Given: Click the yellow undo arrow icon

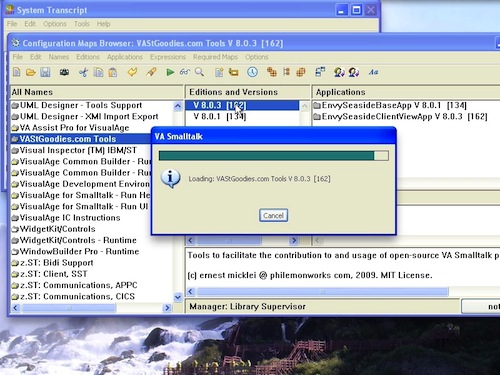Looking at the screenshot, I should 132,72.
